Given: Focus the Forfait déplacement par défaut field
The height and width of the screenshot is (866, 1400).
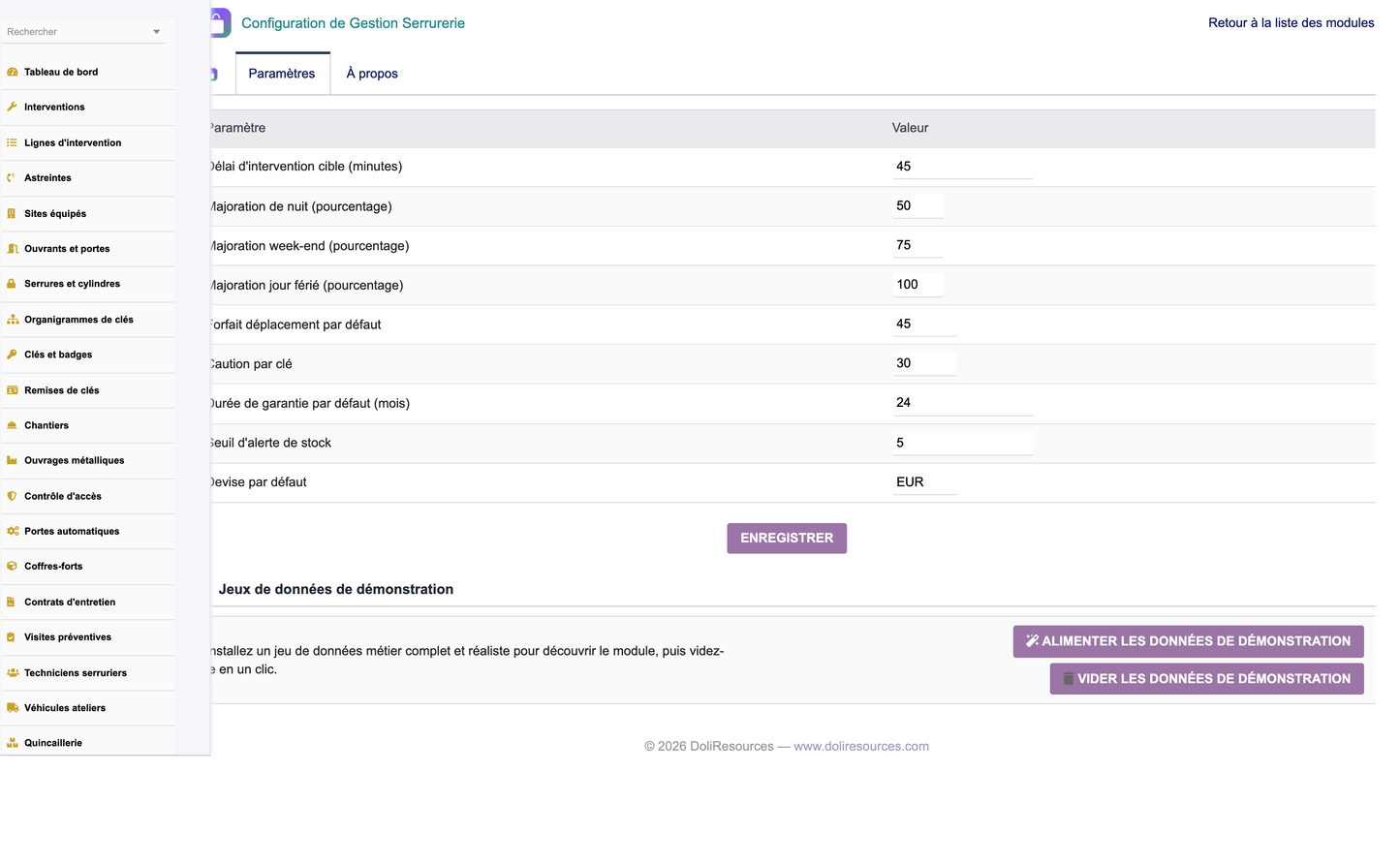Looking at the screenshot, I should coord(923,324).
